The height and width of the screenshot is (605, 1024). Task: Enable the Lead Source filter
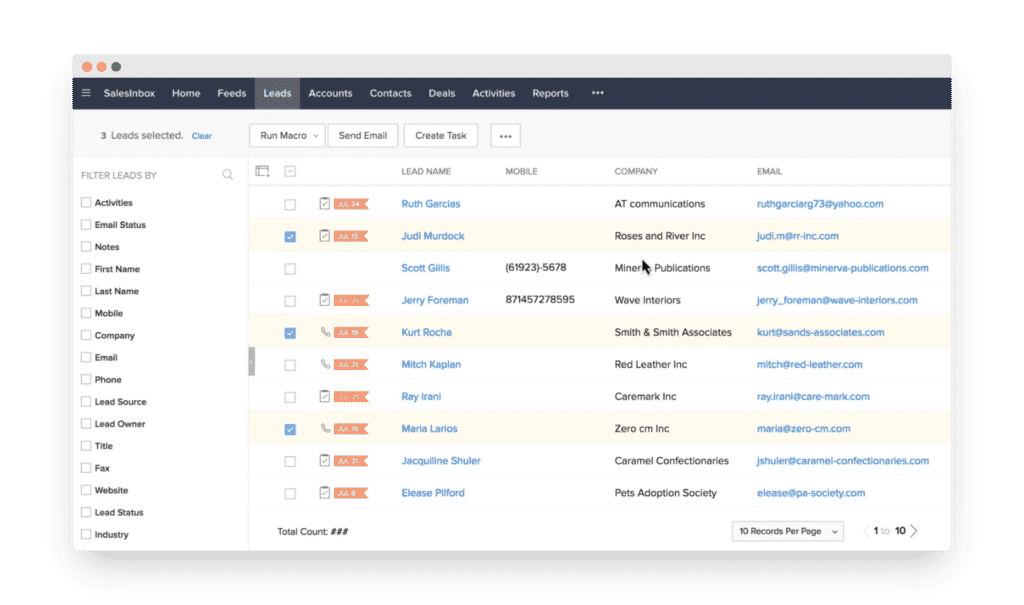point(85,401)
